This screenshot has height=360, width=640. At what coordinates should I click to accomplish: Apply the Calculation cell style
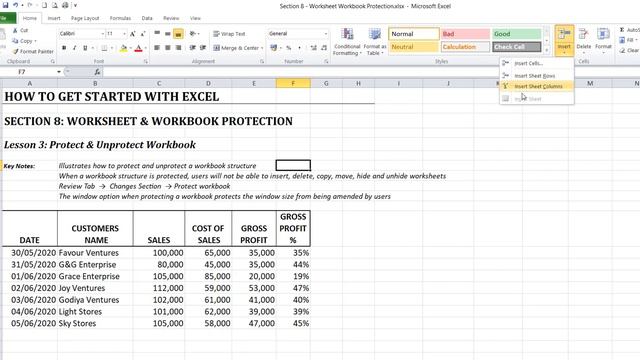465,47
